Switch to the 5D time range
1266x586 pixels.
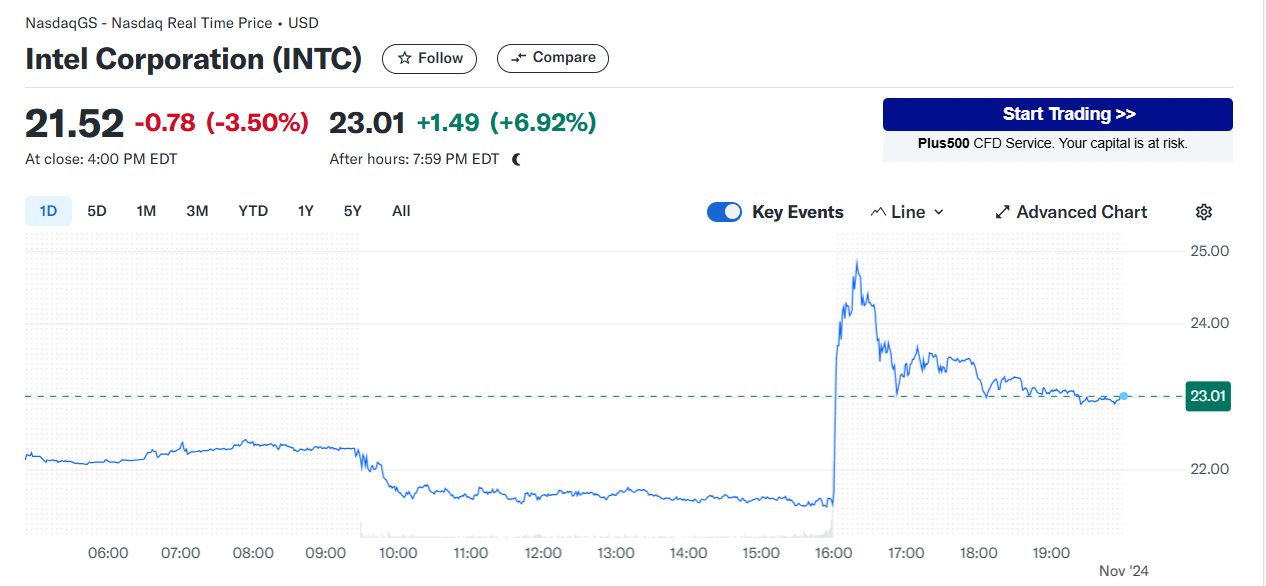(97, 211)
